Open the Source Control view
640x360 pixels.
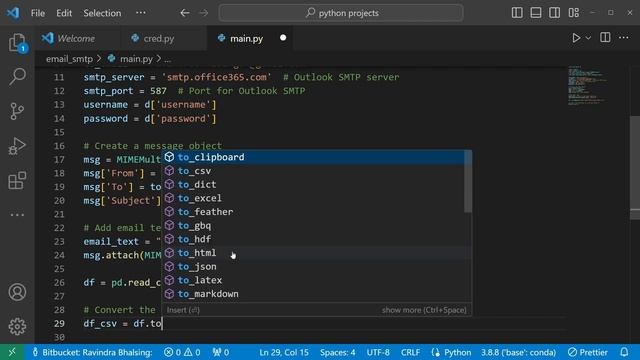pos(17,111)
